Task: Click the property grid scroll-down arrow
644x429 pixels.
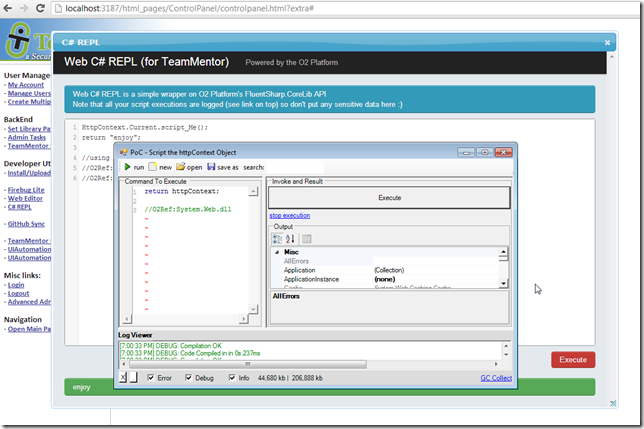Action: 503,283
